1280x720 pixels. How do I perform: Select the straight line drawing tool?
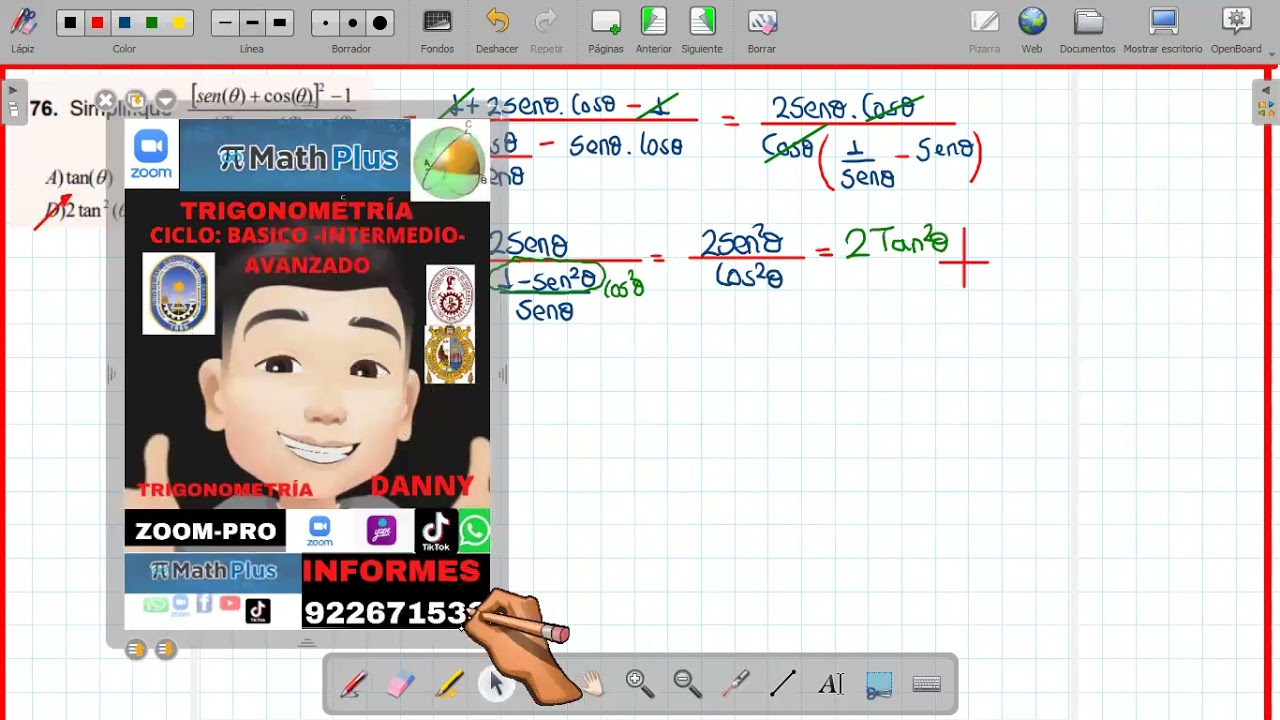pos(783,684)
